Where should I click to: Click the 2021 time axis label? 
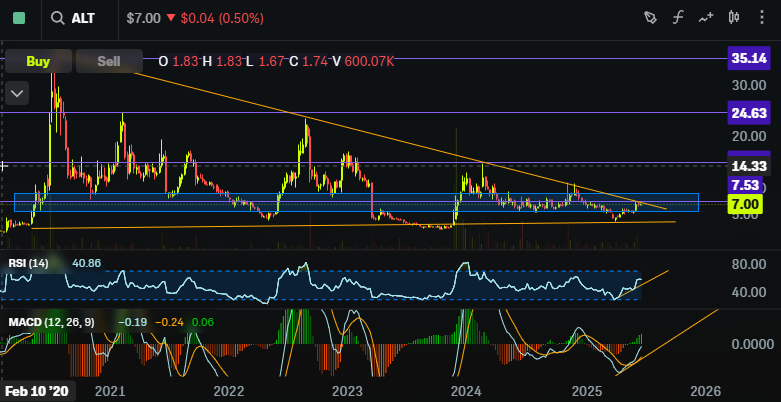point(109,391)
